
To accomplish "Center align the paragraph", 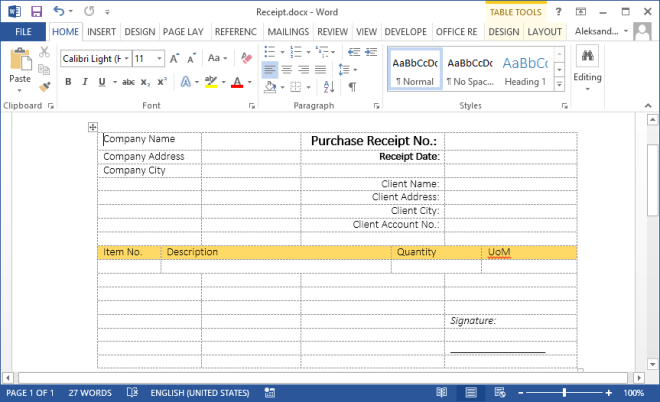I will (287, 69).
